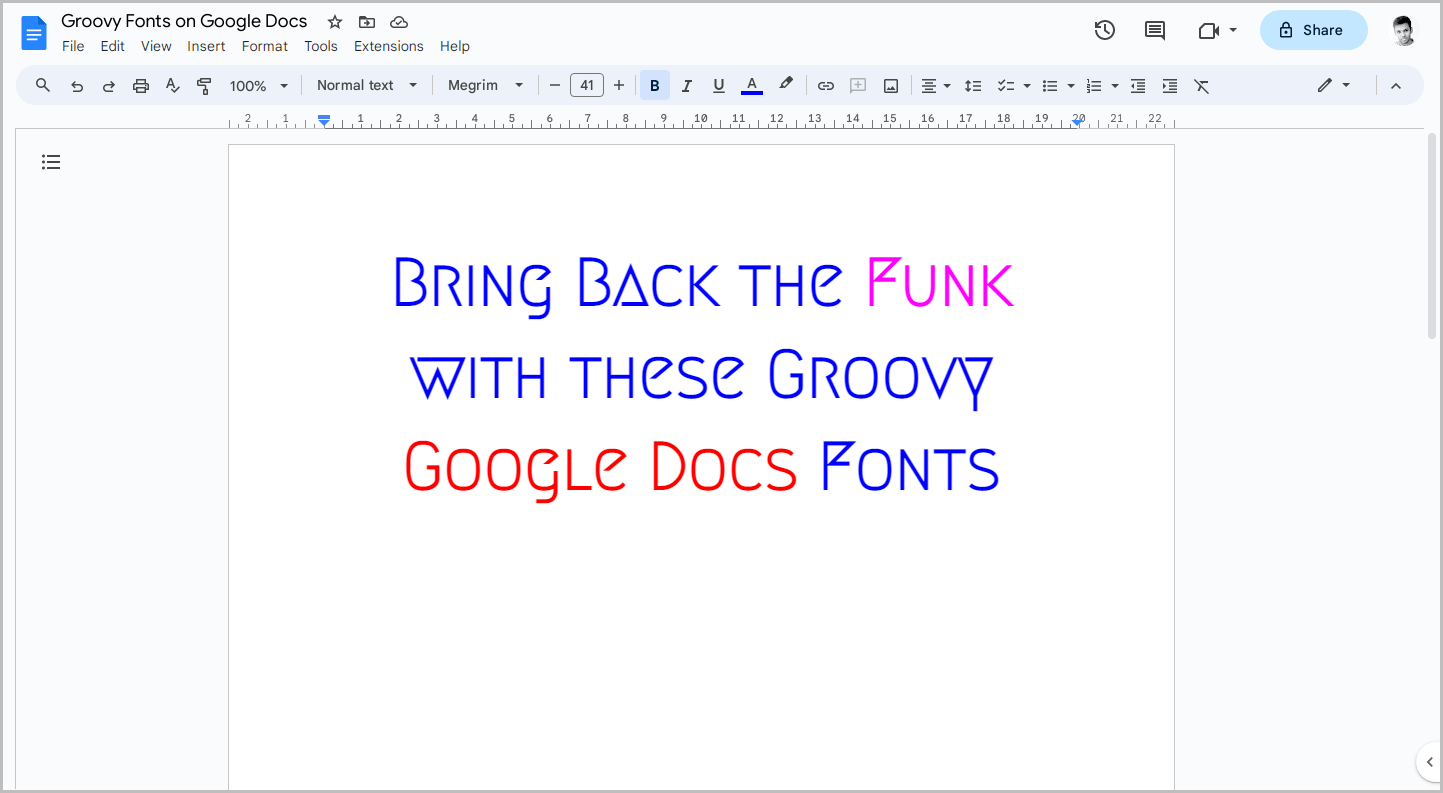1443x793 pixels.
Task: Click the Share button
Action: [1313, 30]
